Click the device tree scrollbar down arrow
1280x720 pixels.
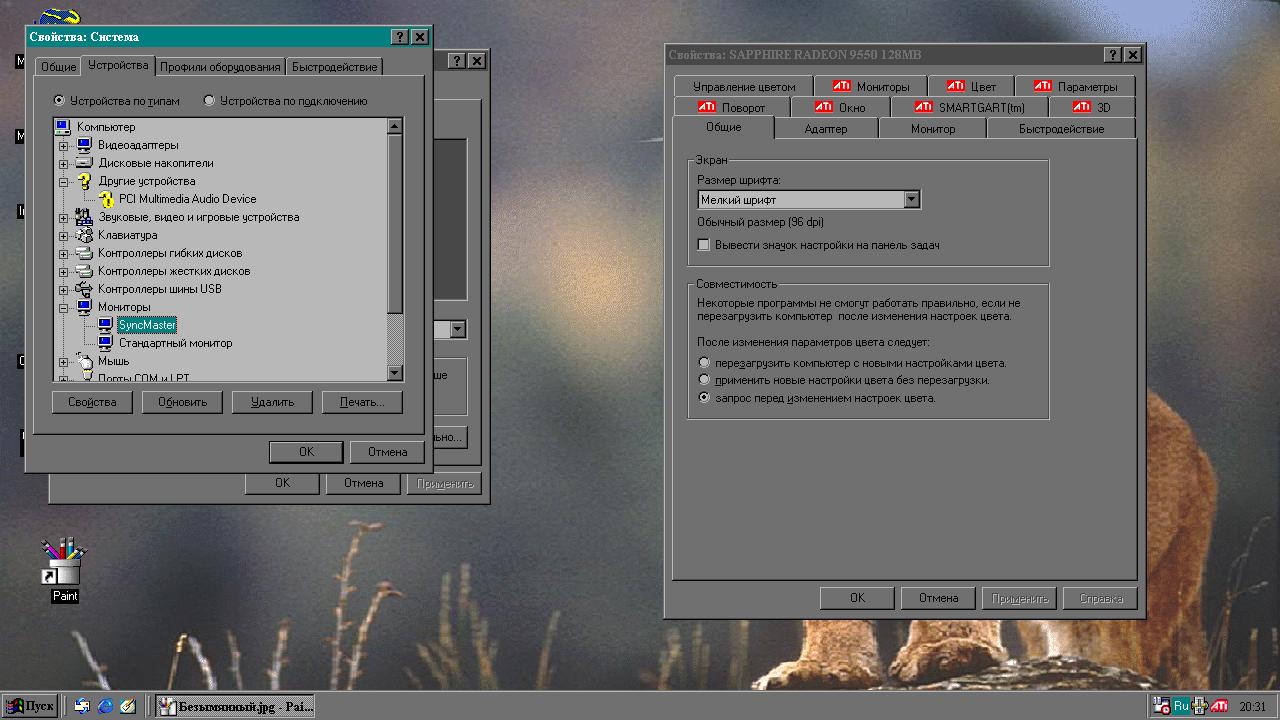(x=394, y=373)
